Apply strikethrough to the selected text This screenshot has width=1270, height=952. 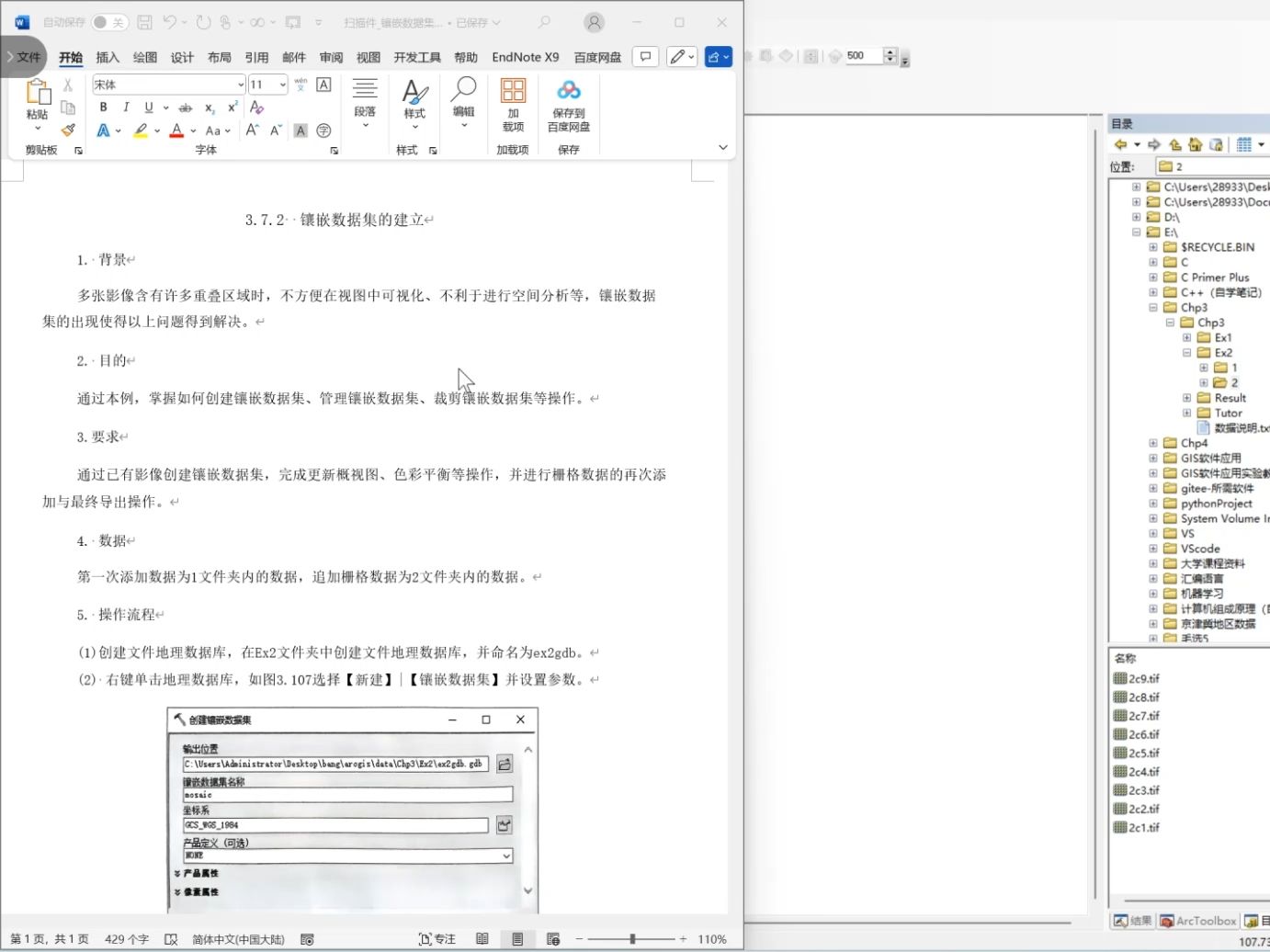(185, 108)
